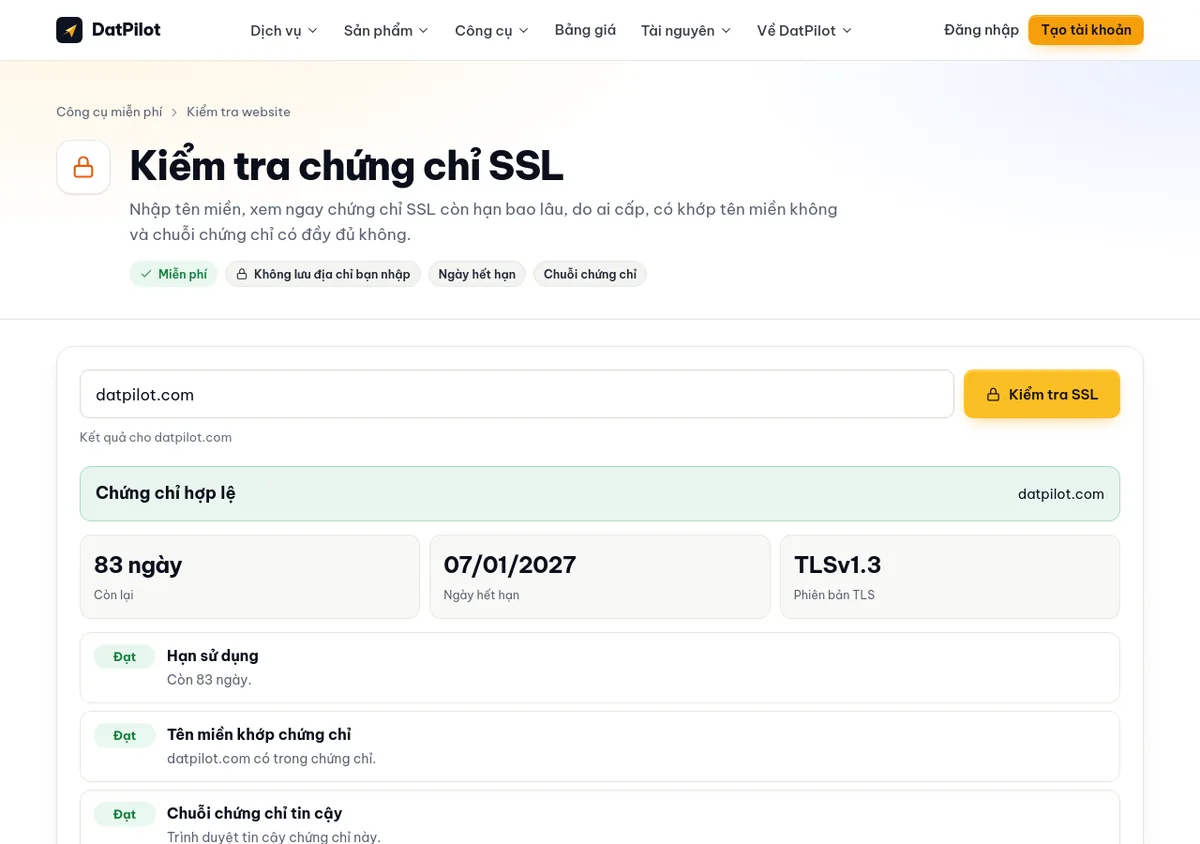Open the Công cụ miễn phí breadcrumb
The width and height of the screenshot is (1200, 844).
pos(109,112)
